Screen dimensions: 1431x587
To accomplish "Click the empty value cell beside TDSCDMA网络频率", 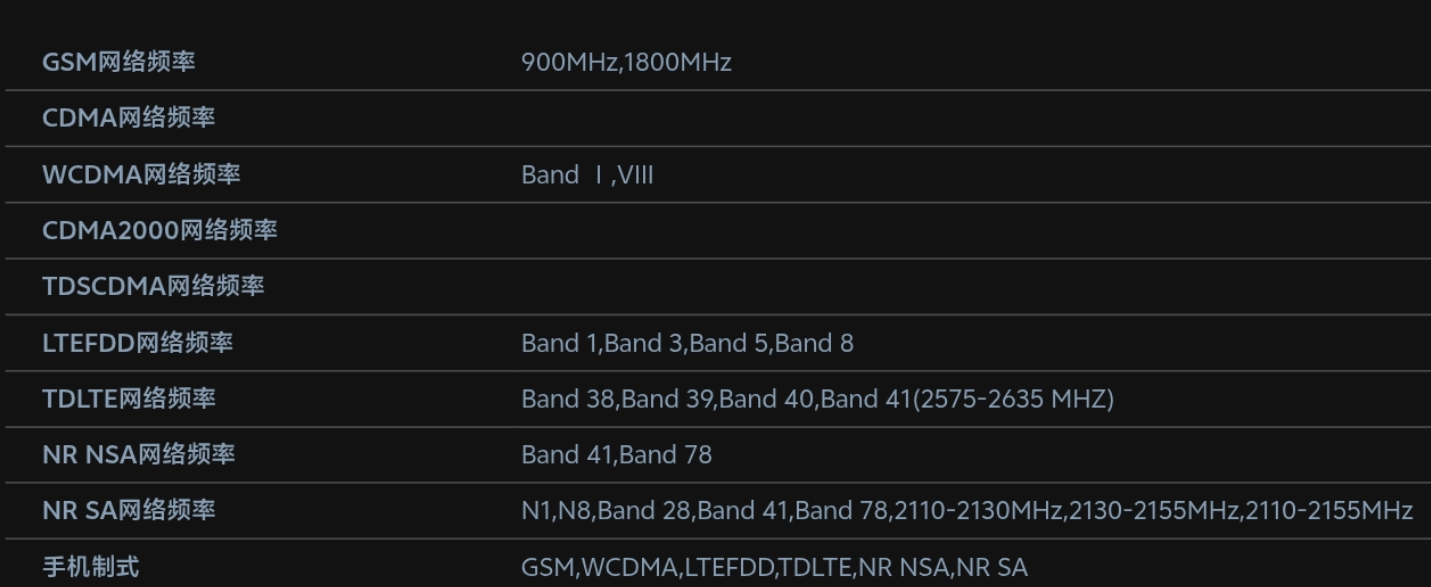I will (x=970, y=286).
